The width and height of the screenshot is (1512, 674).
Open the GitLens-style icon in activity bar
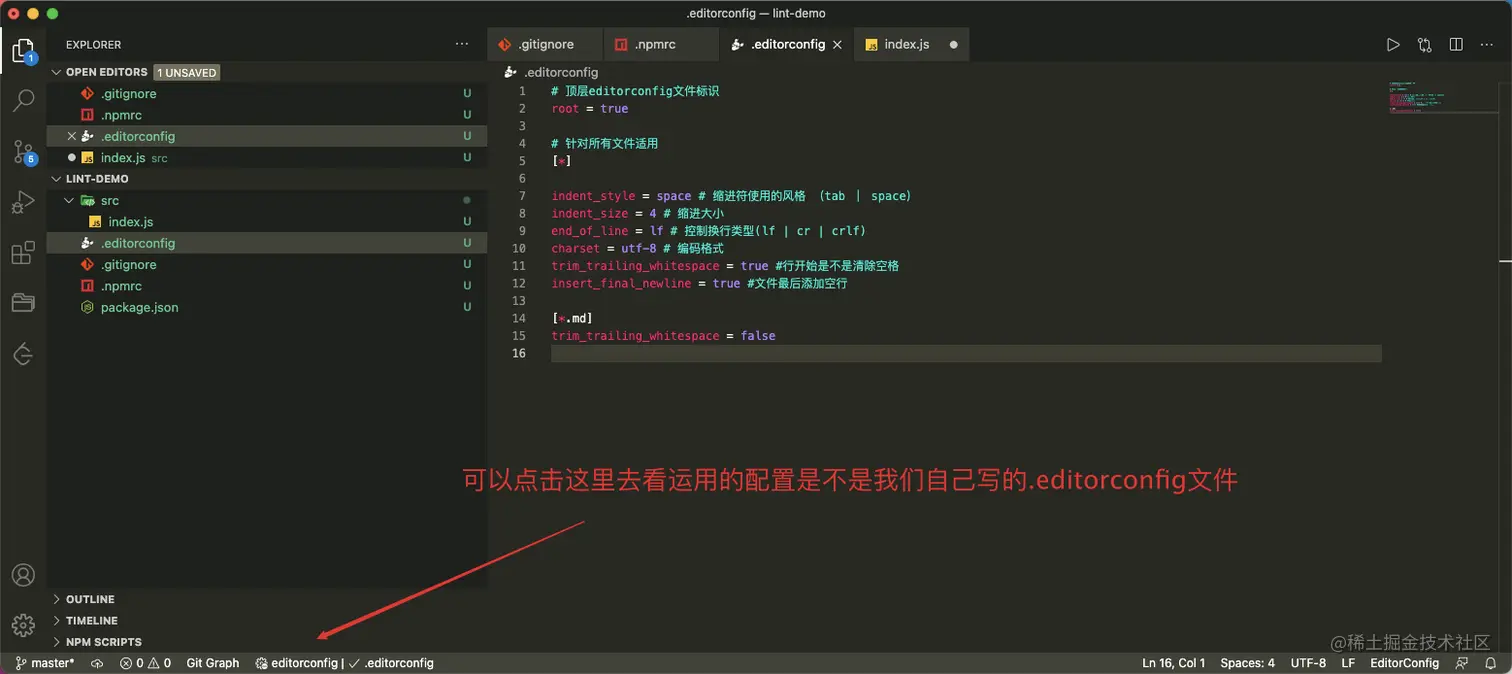tap(23, 354)
